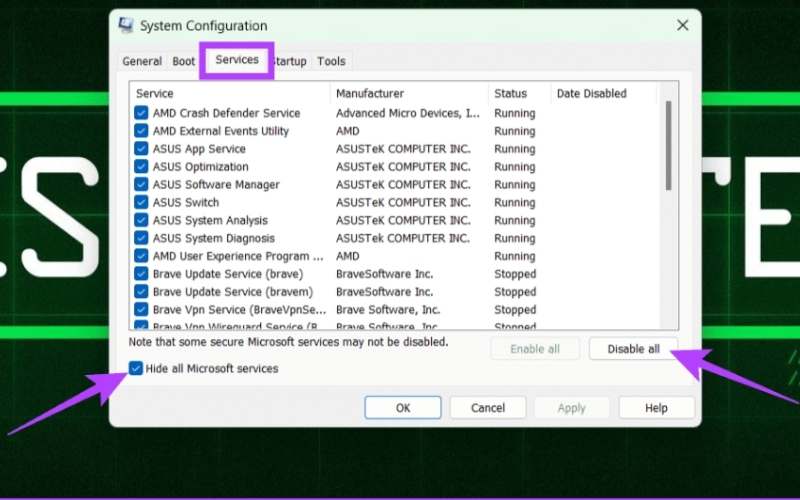
Task: Select Brave Update Service (brave) text
Action: tap(228, 274)
